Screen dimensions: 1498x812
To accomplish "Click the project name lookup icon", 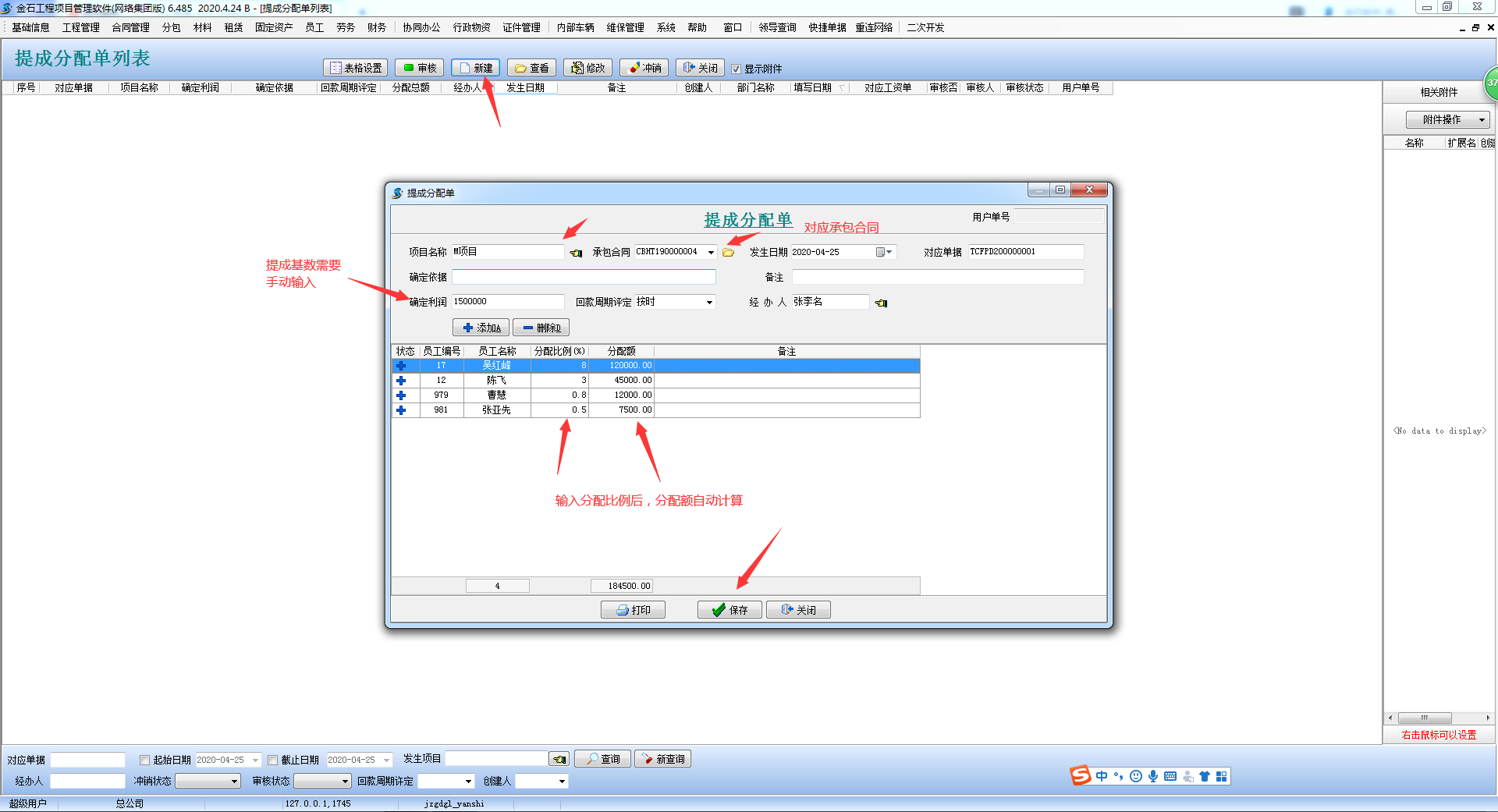I will pos(576,253).
